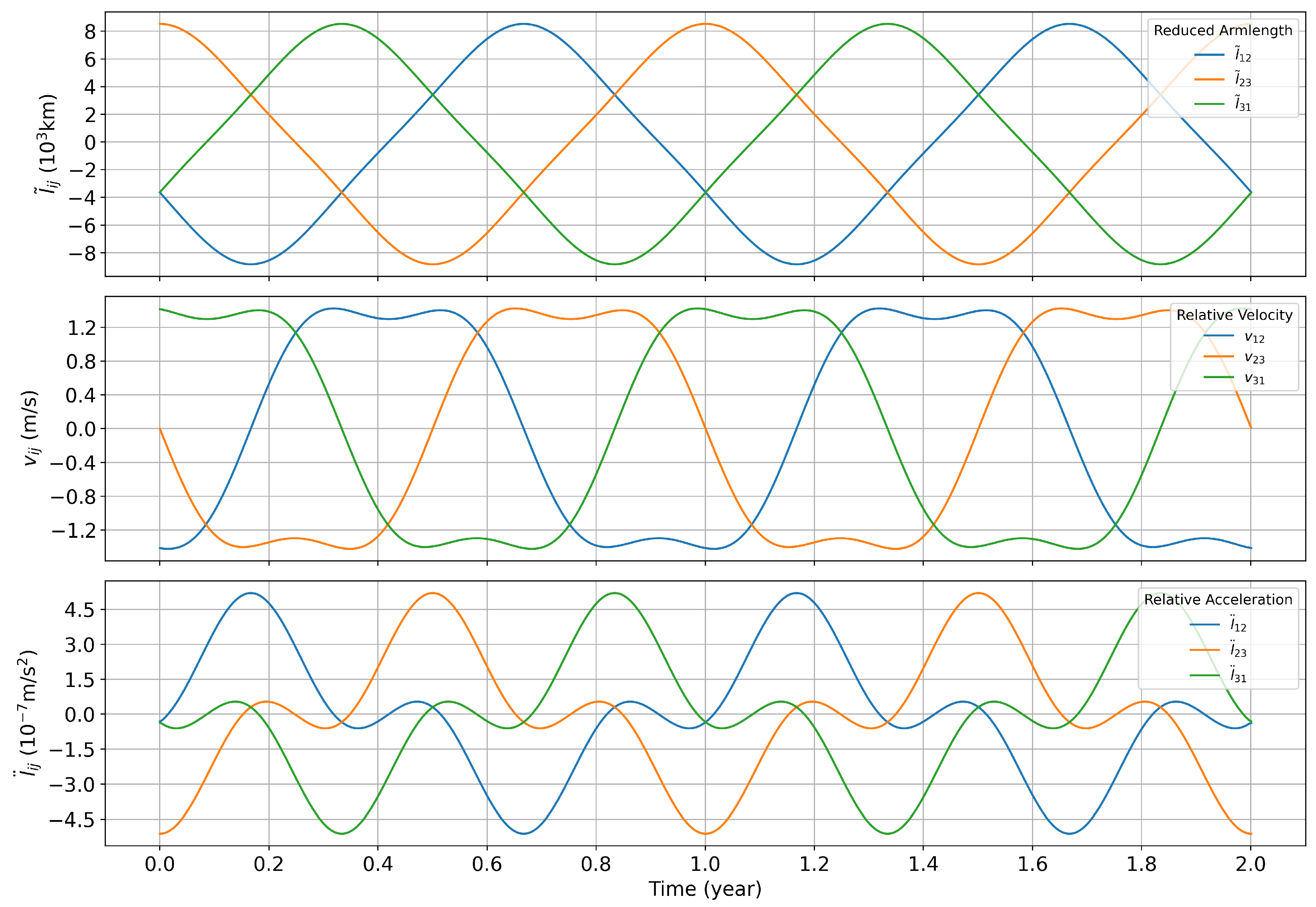The height and width of the screenshot is (907, 1316).
Task: Select the orange l23 entry in Relative Acceleration legend
Action: pyautogui.click(x=1218, y=649)
